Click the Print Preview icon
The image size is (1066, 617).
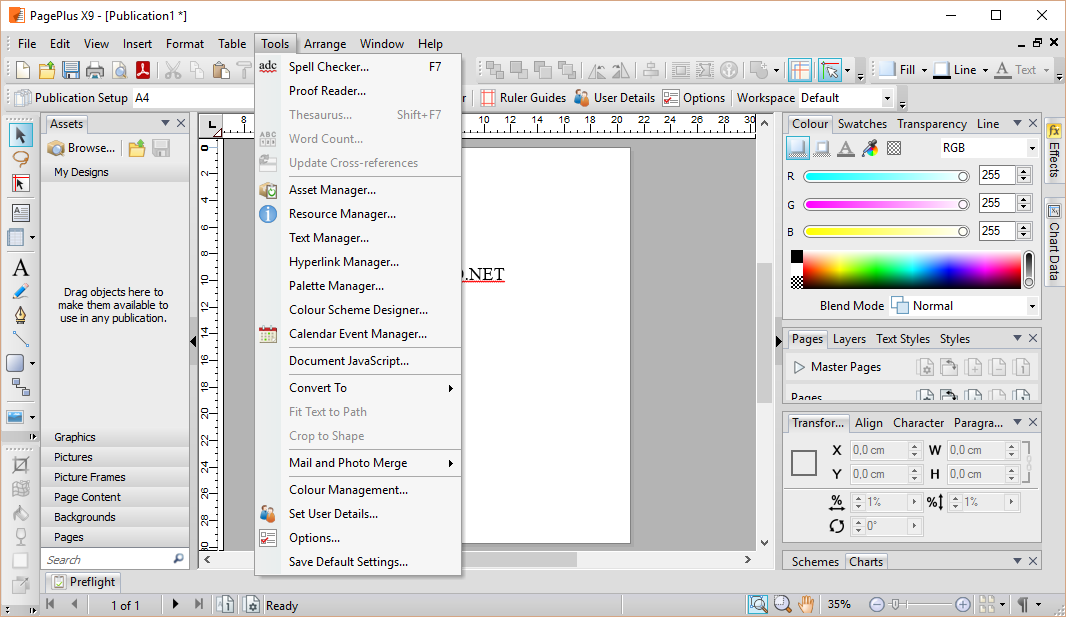(x=119, y=70)
